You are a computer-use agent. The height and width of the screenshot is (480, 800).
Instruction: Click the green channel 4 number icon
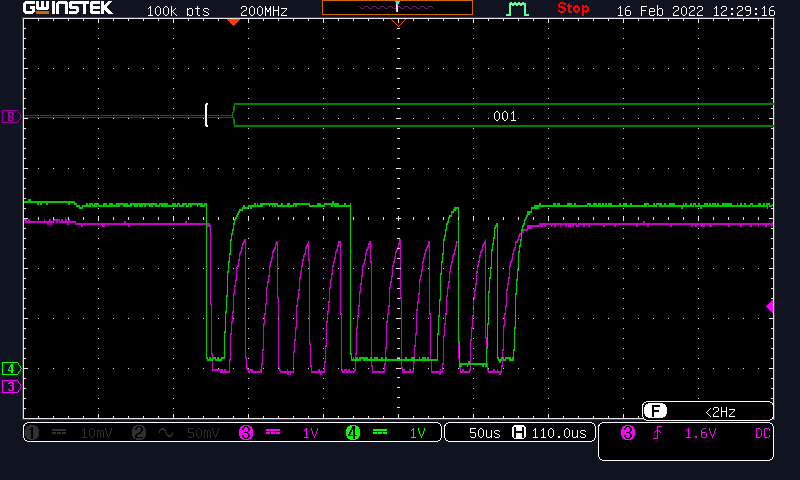point(353,433)
